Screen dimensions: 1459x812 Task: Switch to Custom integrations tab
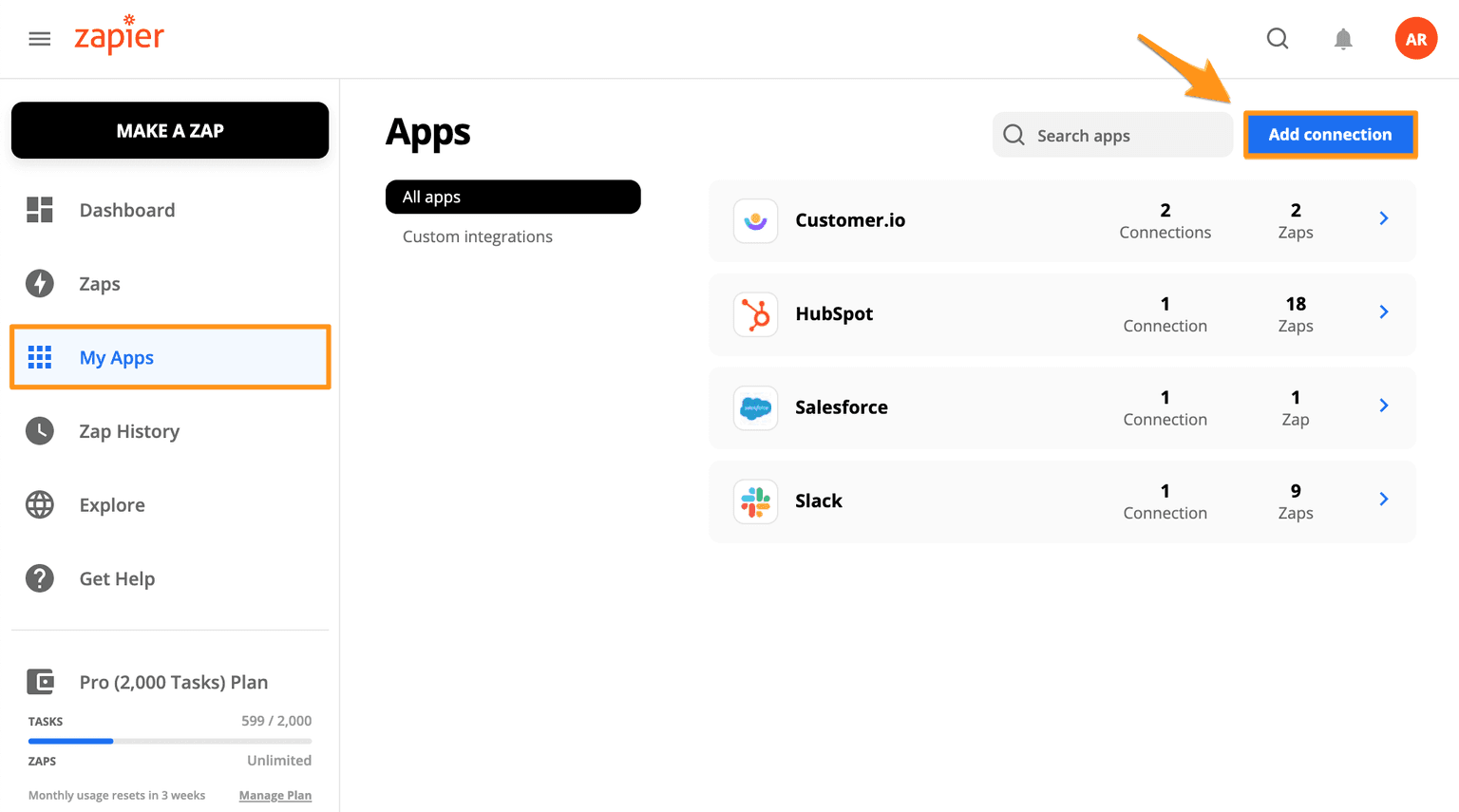[x=478, y=236]
